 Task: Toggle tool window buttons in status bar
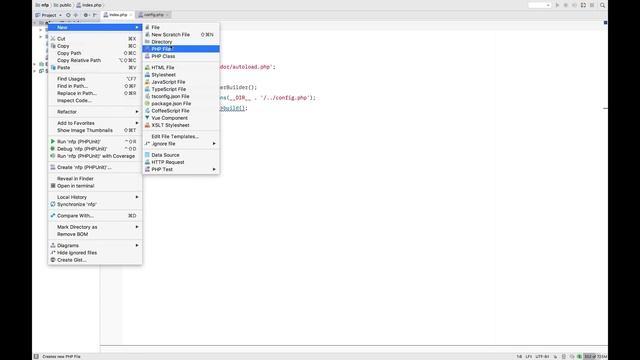tap(36, 357)
